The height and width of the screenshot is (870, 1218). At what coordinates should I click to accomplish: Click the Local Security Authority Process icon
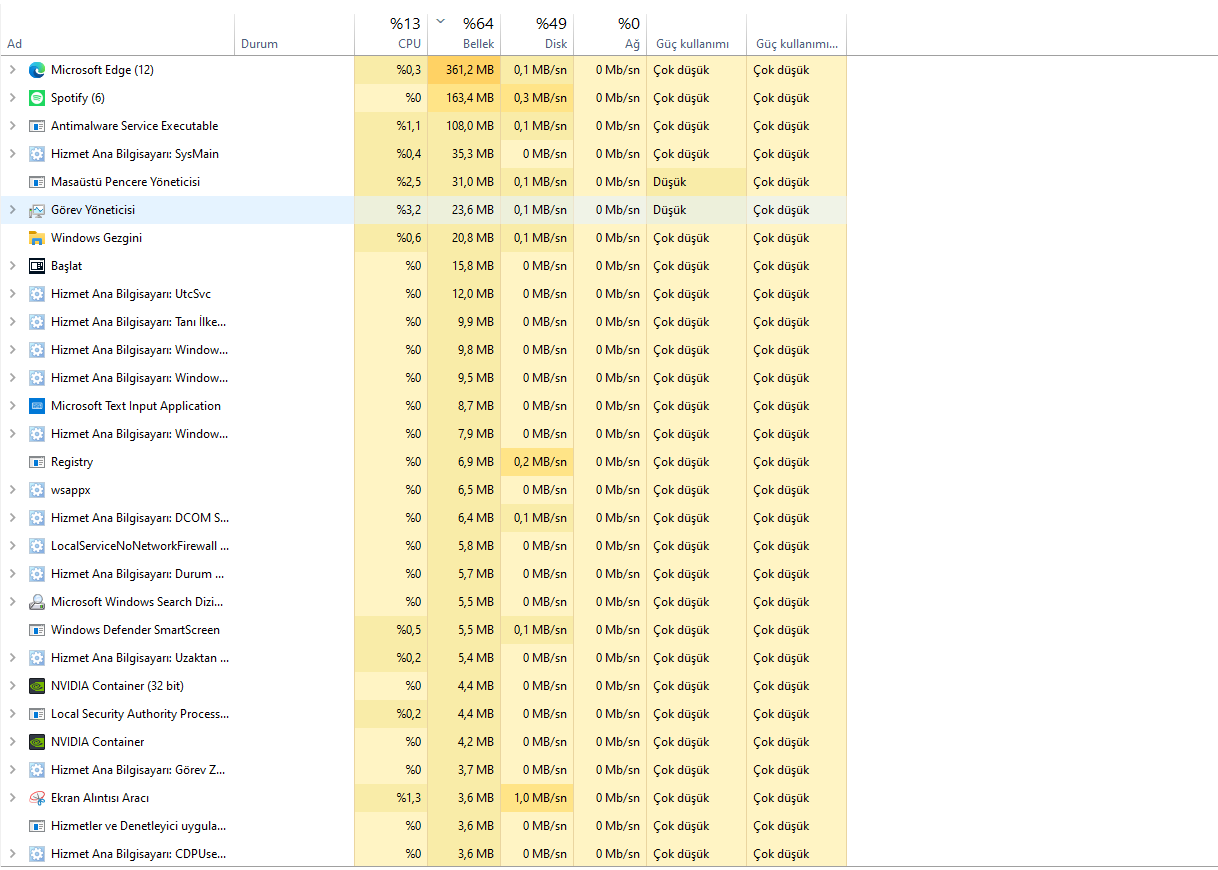click(37, 714)
